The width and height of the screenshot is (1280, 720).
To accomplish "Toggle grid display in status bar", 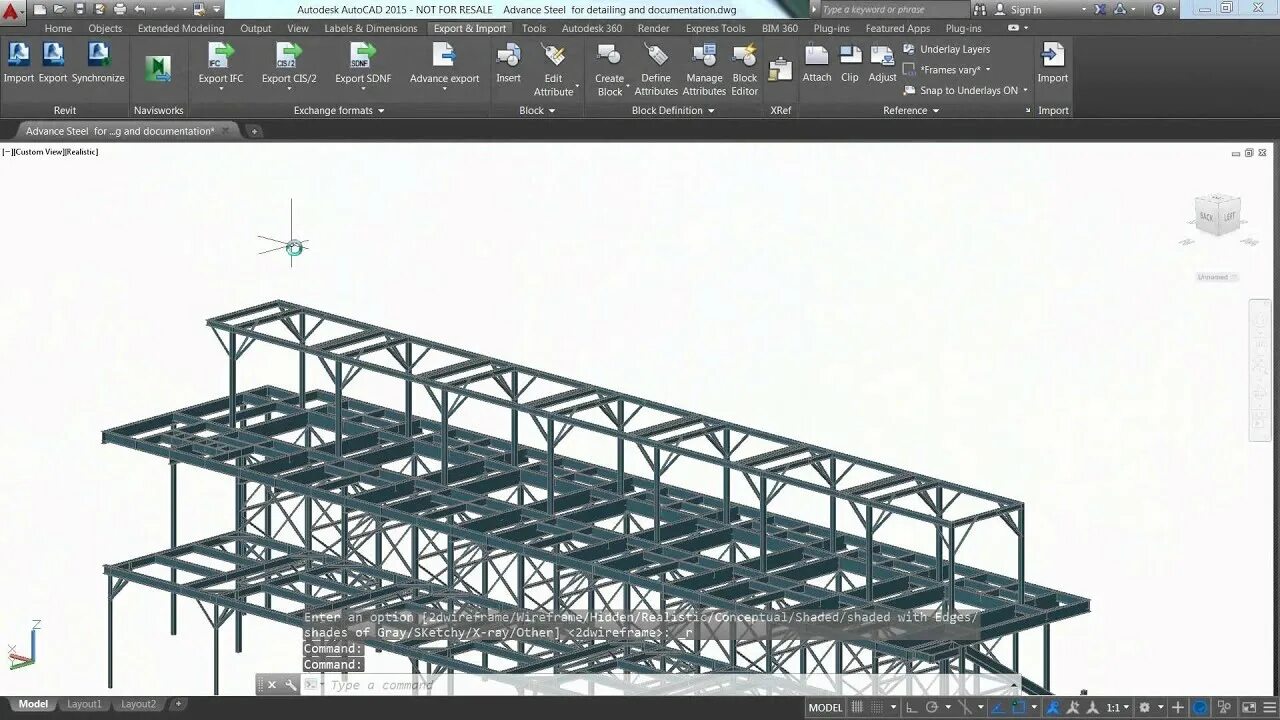I will (857, 707).
